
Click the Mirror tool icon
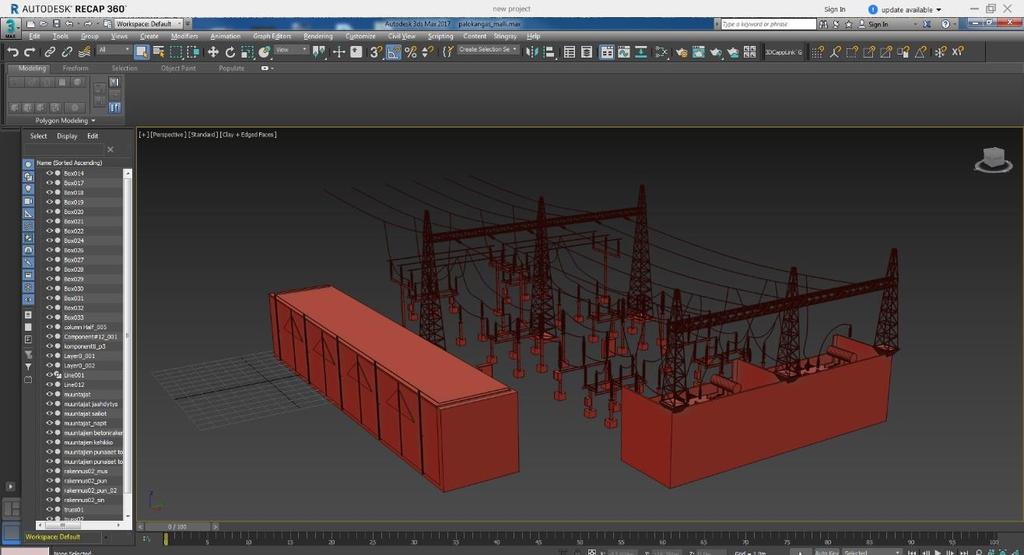click(532, 52)
